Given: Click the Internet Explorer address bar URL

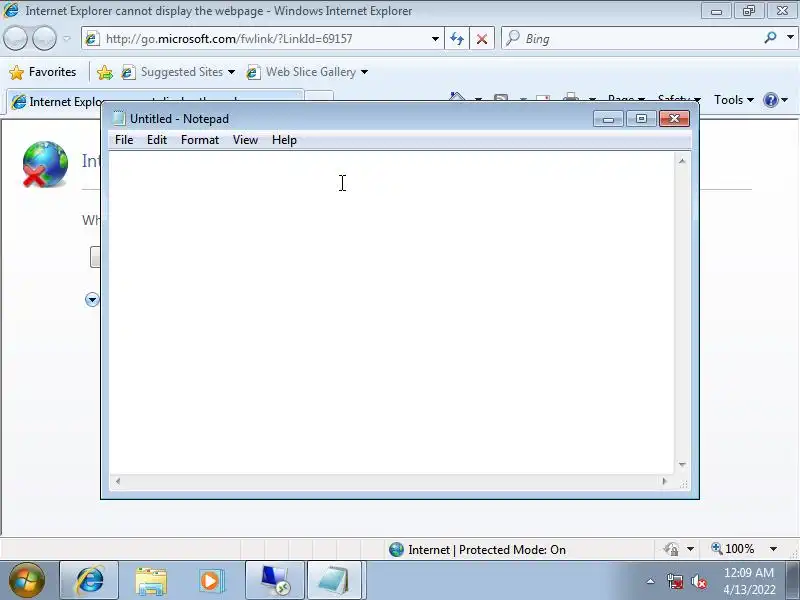Looking at the screenshot, I should (229, 39).
